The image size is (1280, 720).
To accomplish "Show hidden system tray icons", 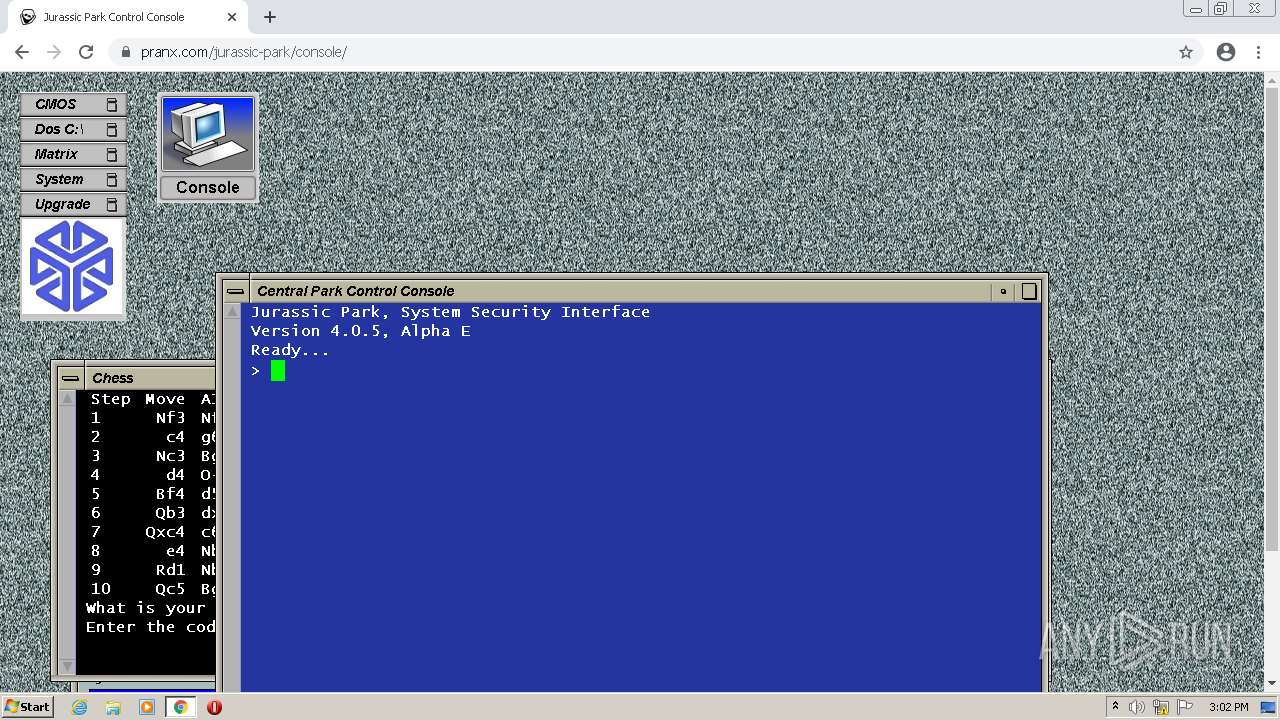I will point(1115,707).
